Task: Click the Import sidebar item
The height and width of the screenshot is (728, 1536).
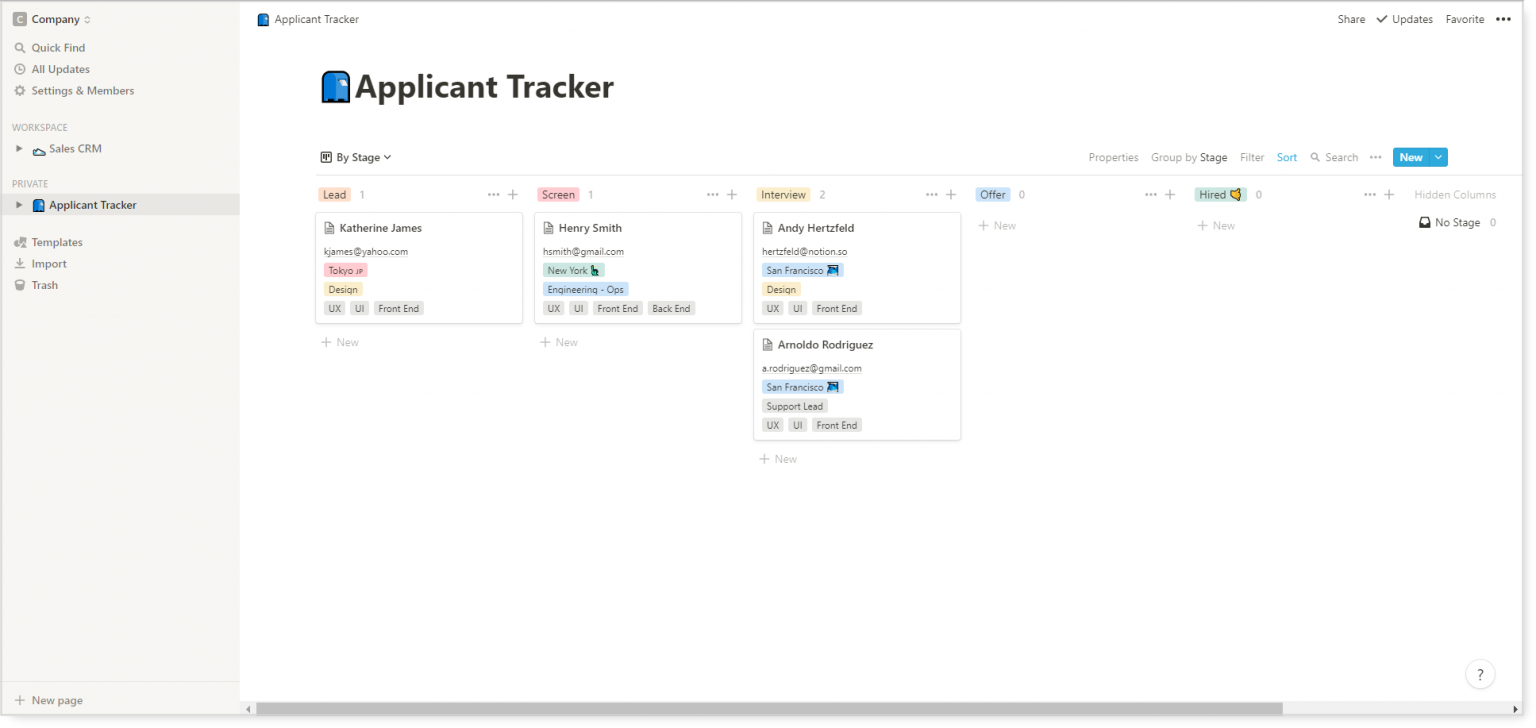Action: tap(48, 264)
